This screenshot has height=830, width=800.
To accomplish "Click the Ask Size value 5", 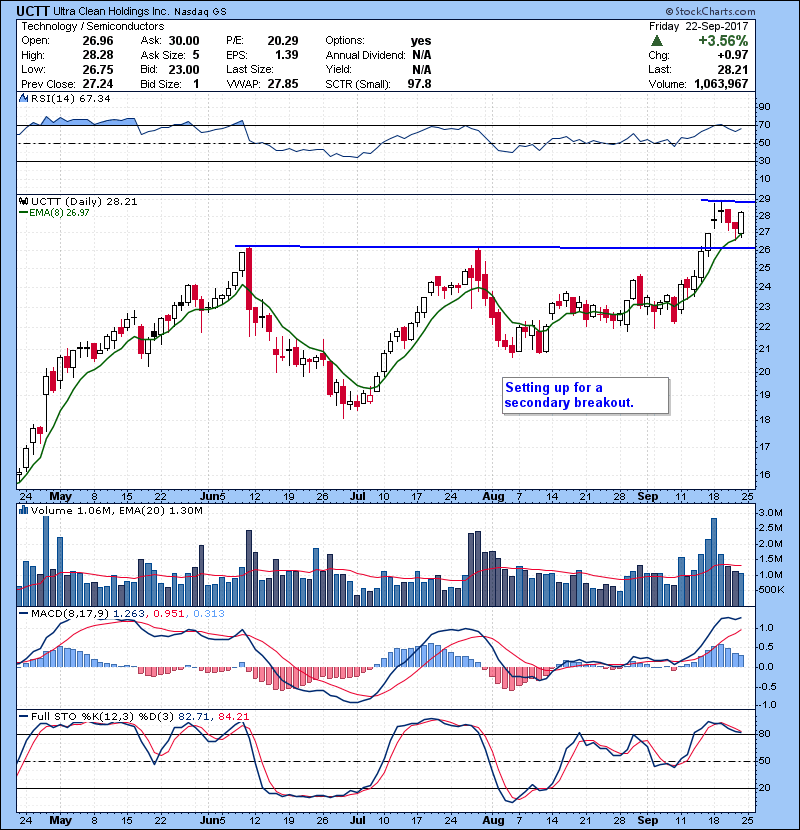I will pyautogui.click(x=196, y=55).
